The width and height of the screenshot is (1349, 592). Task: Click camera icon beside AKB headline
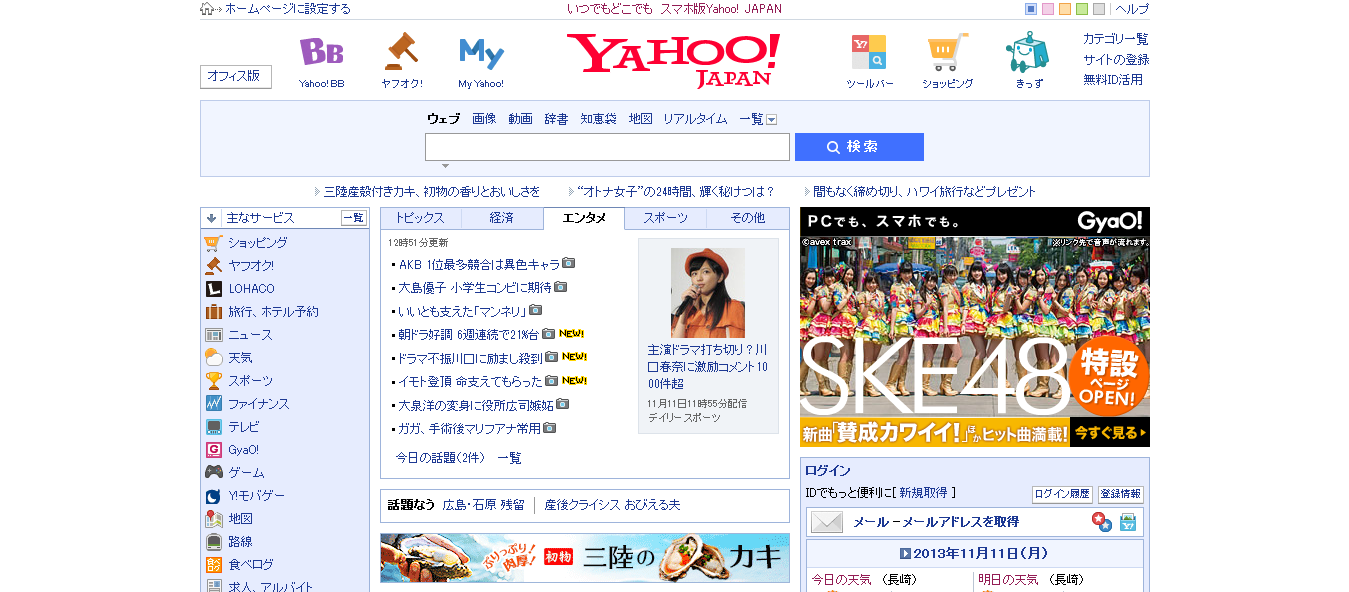tap(568, 263)
